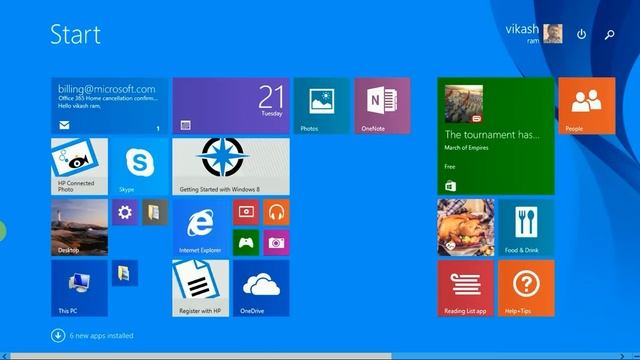This screenshot has width=640, height=360.
Task: Open the Desktop tile
Action: pyautogui.click(x=80, y=227)
